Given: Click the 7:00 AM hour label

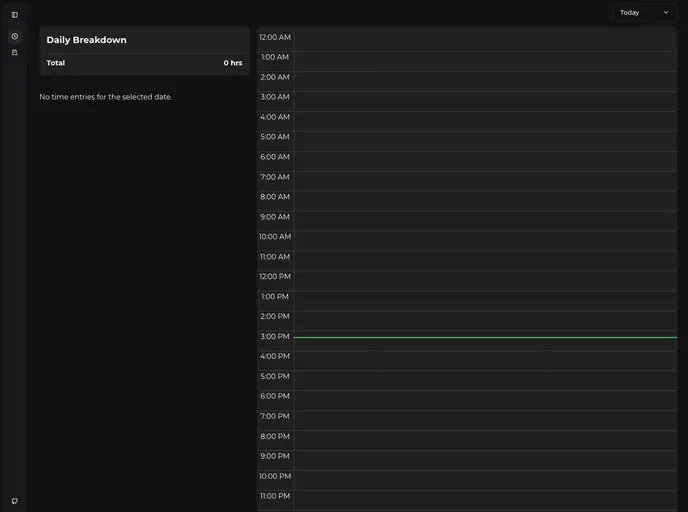Looking at the screenshot, I should pos(275,177).
